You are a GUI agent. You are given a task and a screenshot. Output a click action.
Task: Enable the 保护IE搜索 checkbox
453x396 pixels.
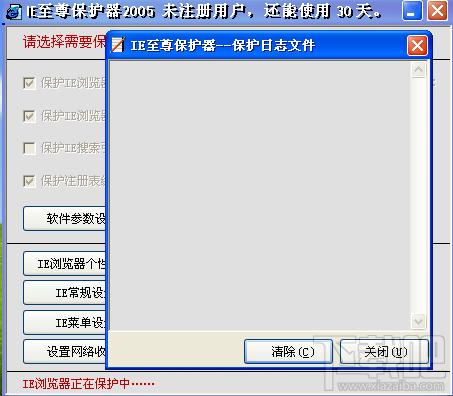[29, 148]
